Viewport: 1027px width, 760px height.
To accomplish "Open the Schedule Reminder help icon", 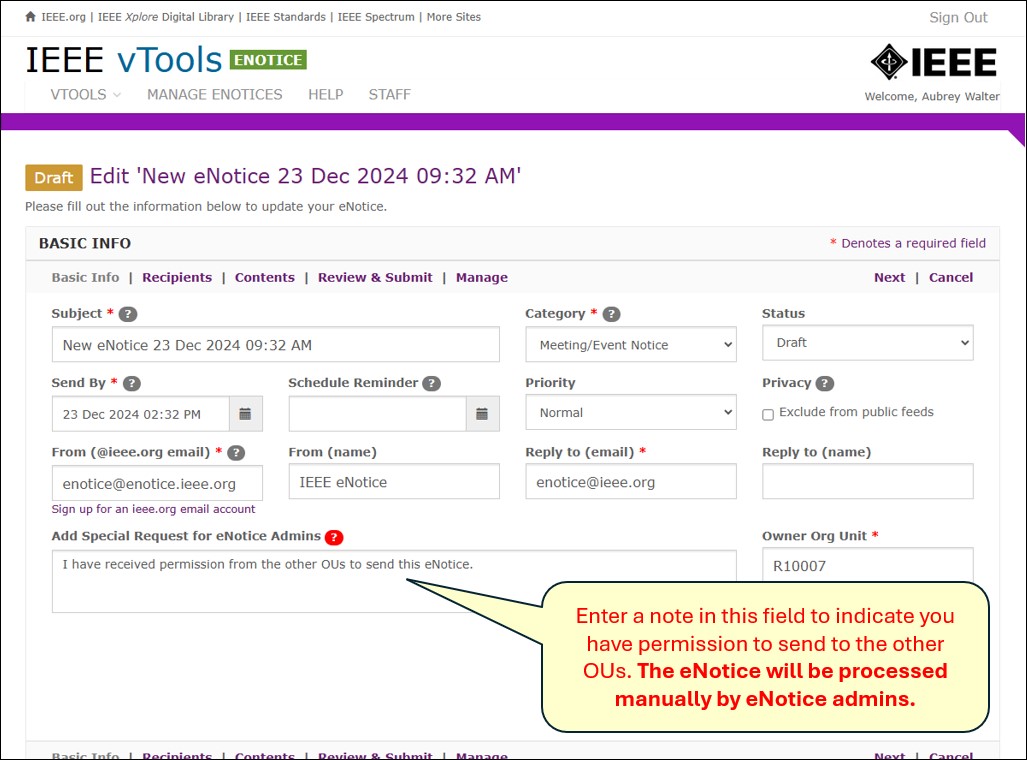I will [x=431, y=383].
